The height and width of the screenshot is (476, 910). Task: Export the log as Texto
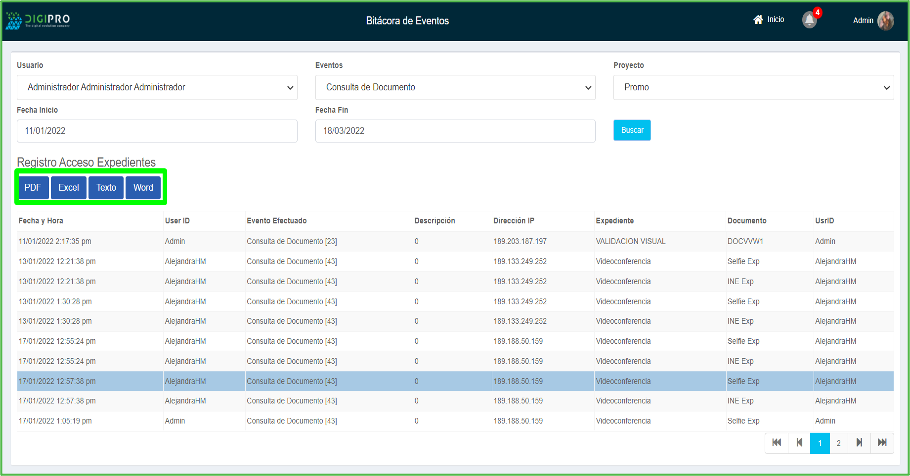coord(106,188)
